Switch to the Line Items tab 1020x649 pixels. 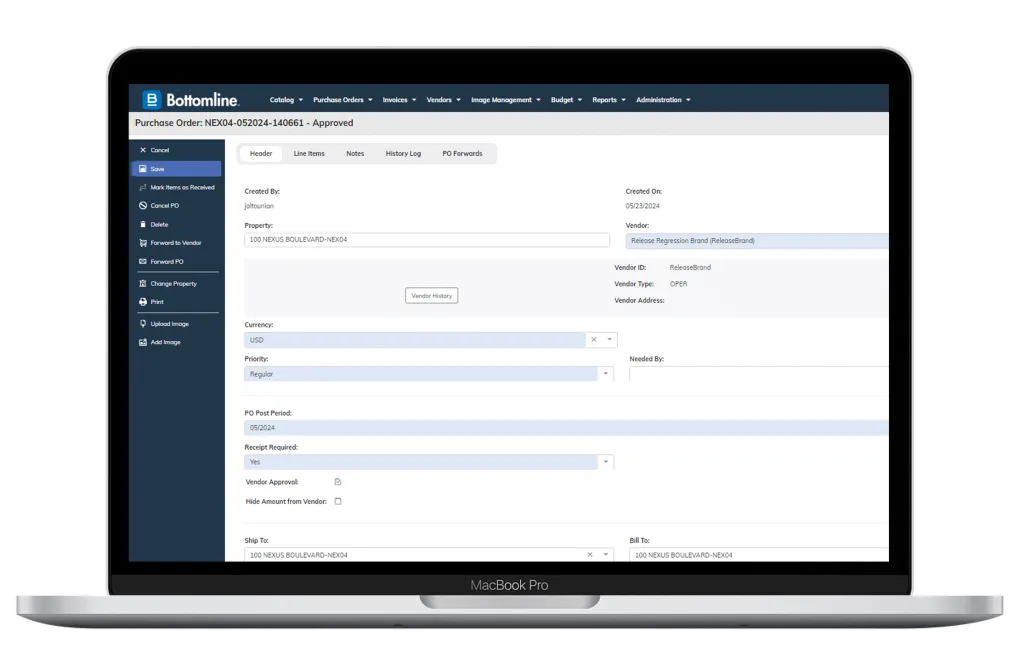pyautogui.click(x=309, y=154)
